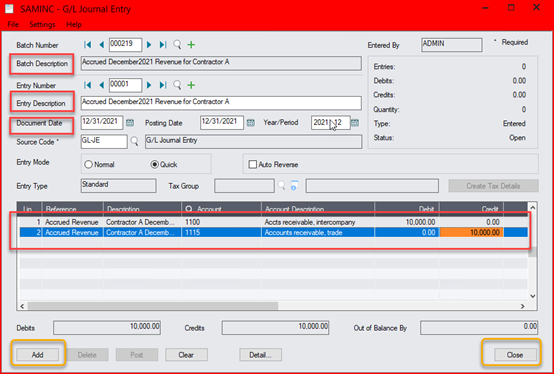Select 'Accts receivable, intercompany' cell
The width and height of the screenshot is (554, 374).
point(318,222)
